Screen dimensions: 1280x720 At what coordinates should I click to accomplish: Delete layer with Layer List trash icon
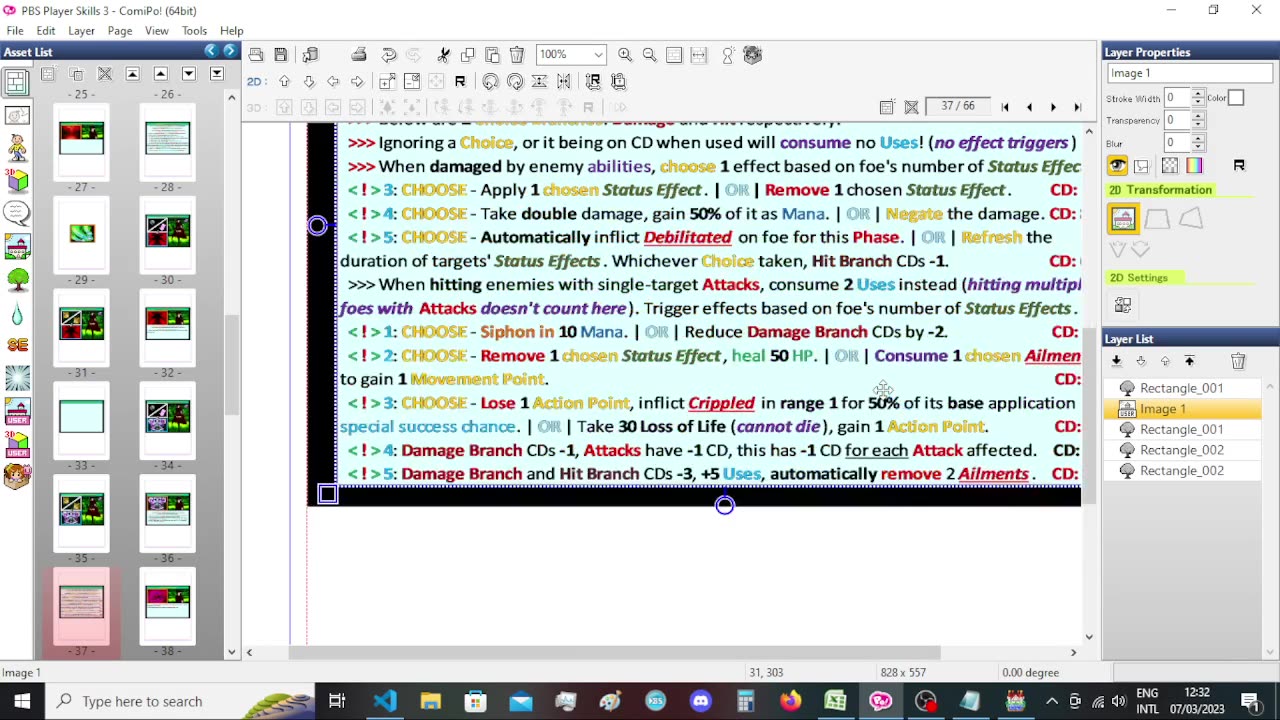coord(1238,361)
